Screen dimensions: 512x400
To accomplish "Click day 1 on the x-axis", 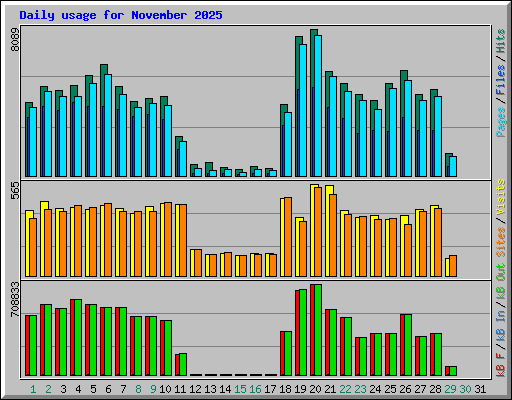I will (x=33, y=389).
